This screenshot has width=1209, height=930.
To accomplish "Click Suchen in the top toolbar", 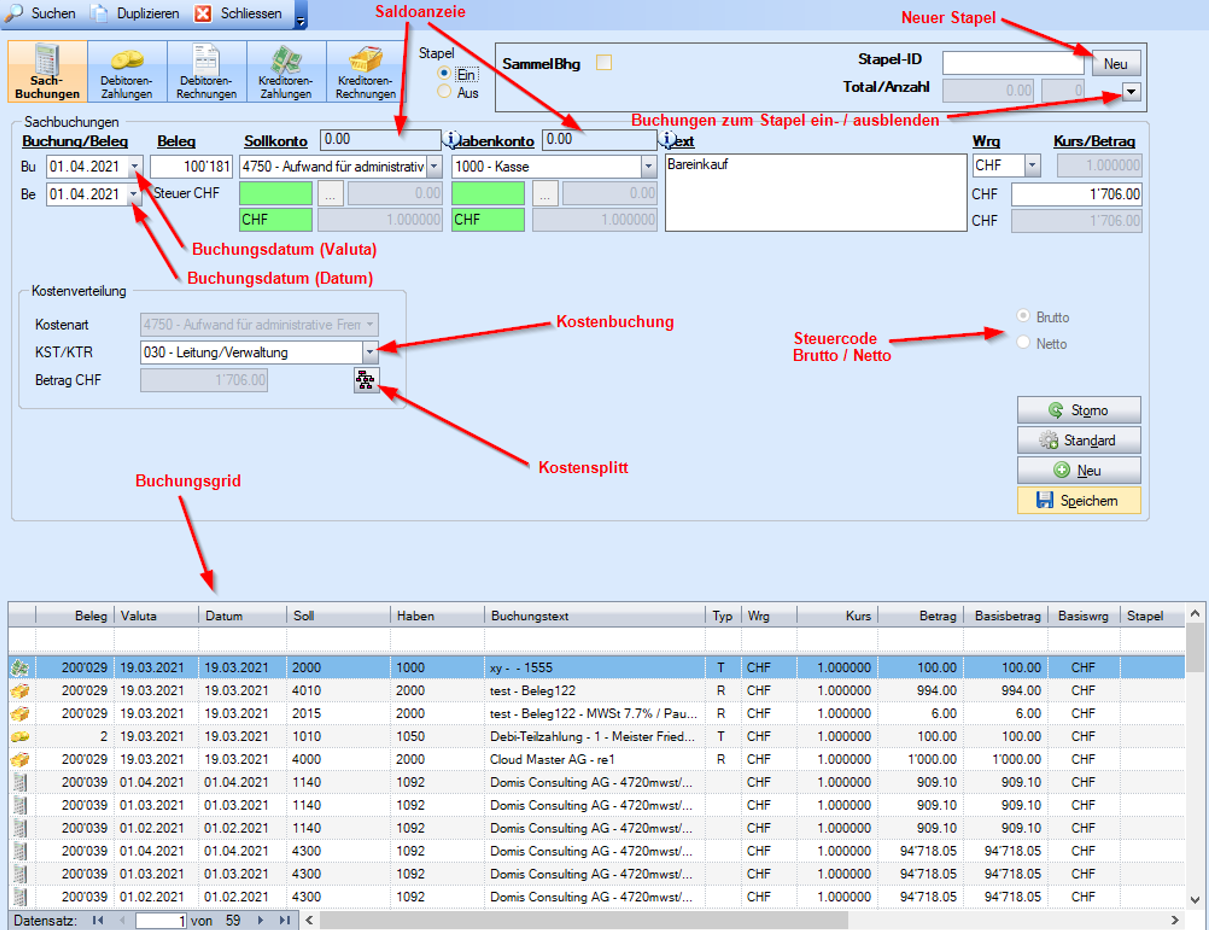I will point(42,14).
